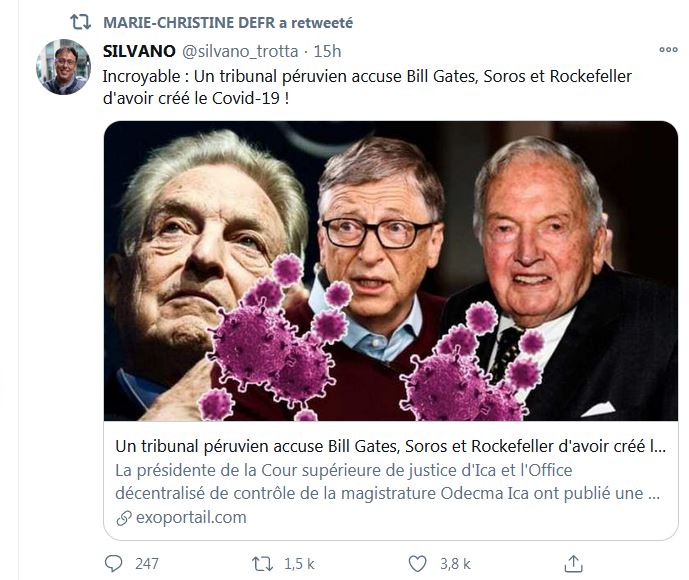This screenshot has height=580, width=689.
Task: Open the exoportail.com source link
Action: tap(189, 518)
